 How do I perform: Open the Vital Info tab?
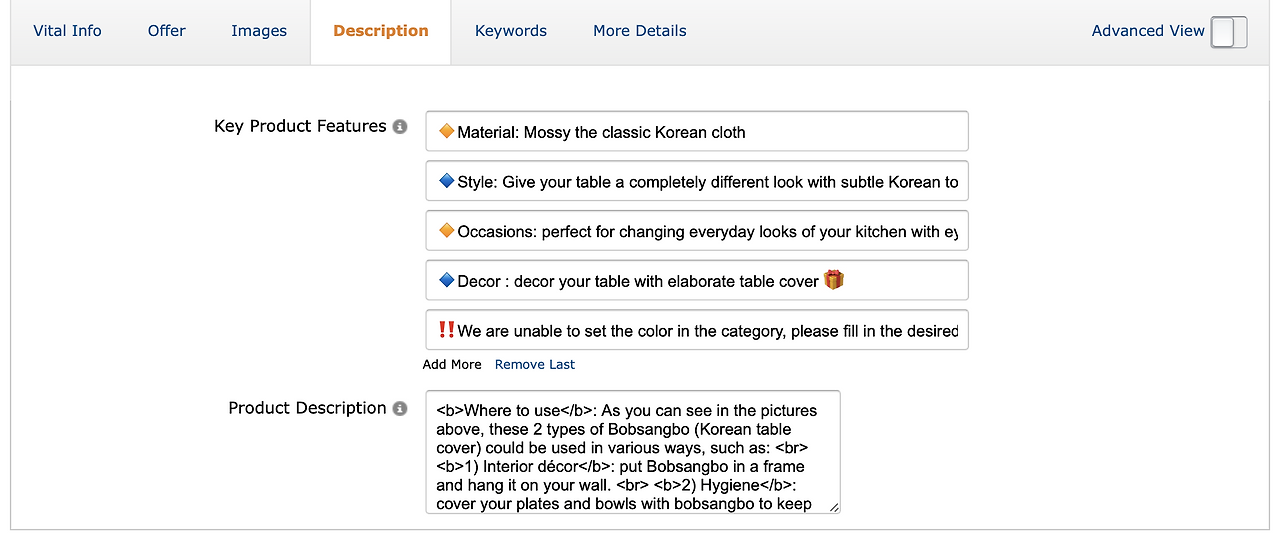pyautogui.click(x=67, y=31)
